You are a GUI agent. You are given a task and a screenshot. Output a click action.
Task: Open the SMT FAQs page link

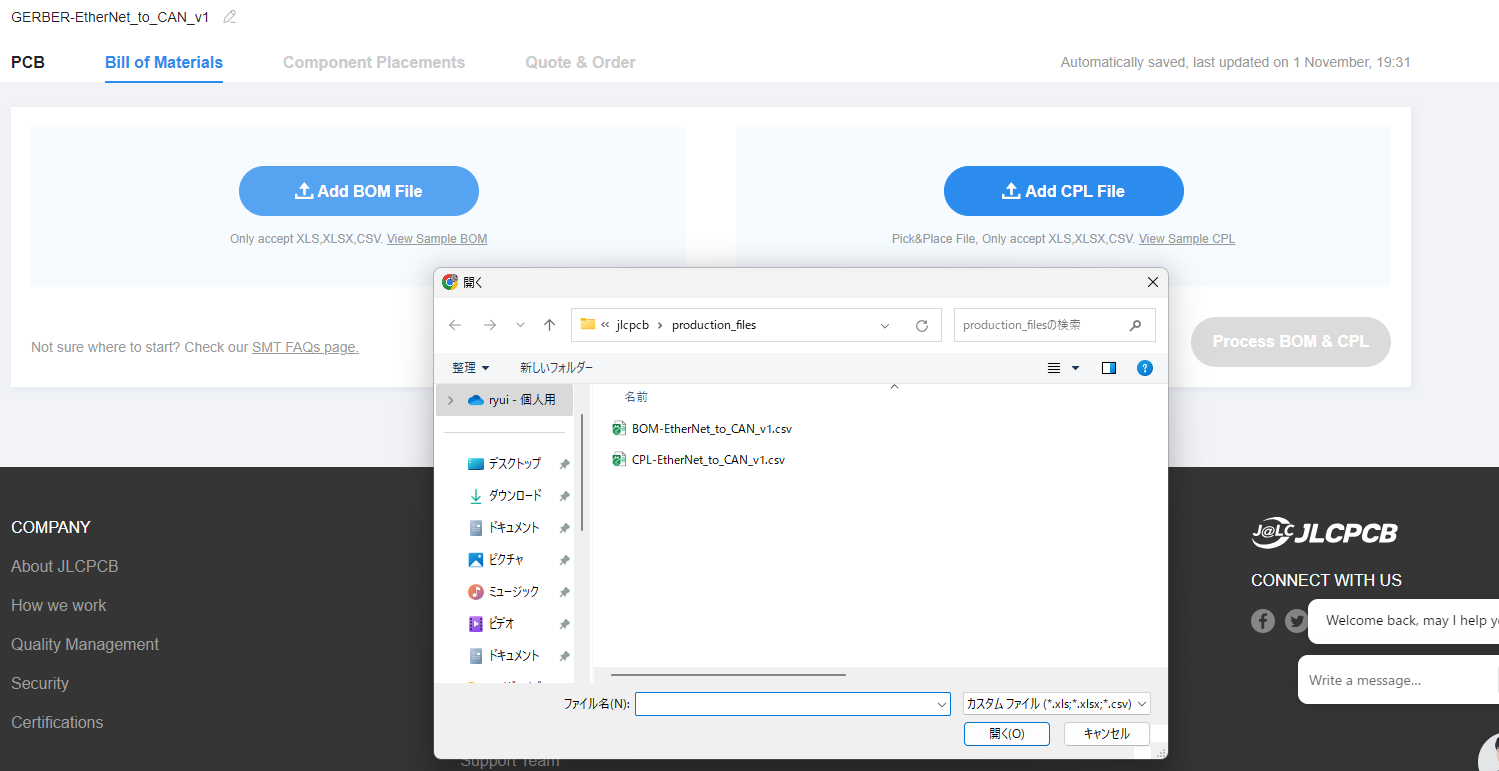tap(305, 347)
